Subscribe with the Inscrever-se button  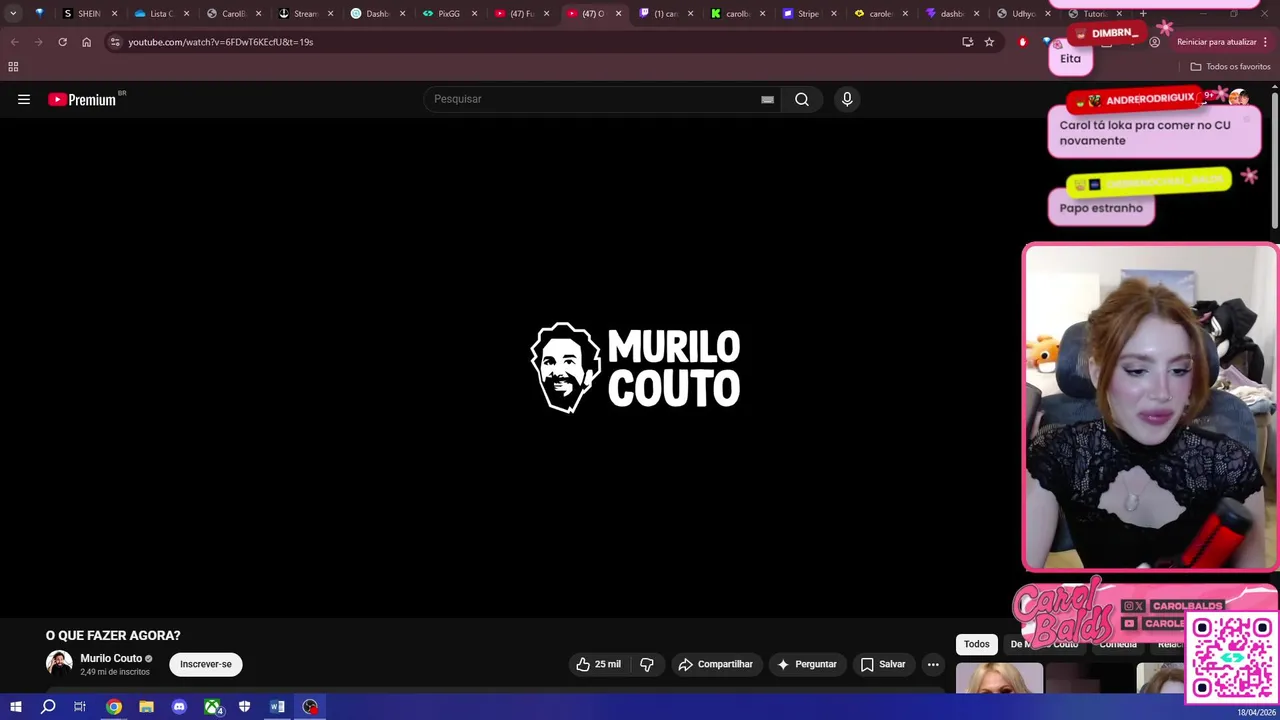[x=206, y=664]
